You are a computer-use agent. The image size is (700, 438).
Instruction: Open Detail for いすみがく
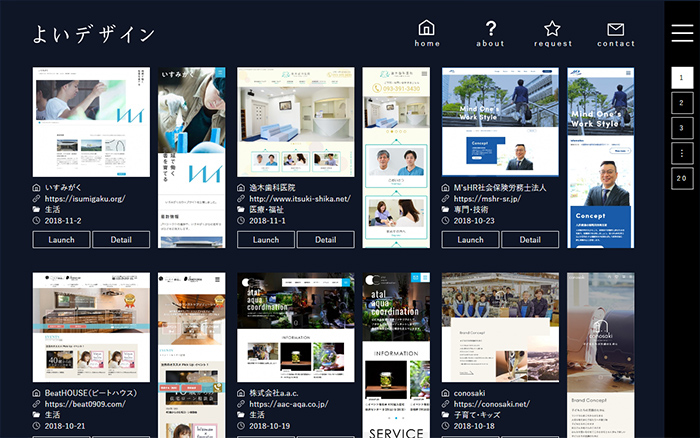pos(121,240)
